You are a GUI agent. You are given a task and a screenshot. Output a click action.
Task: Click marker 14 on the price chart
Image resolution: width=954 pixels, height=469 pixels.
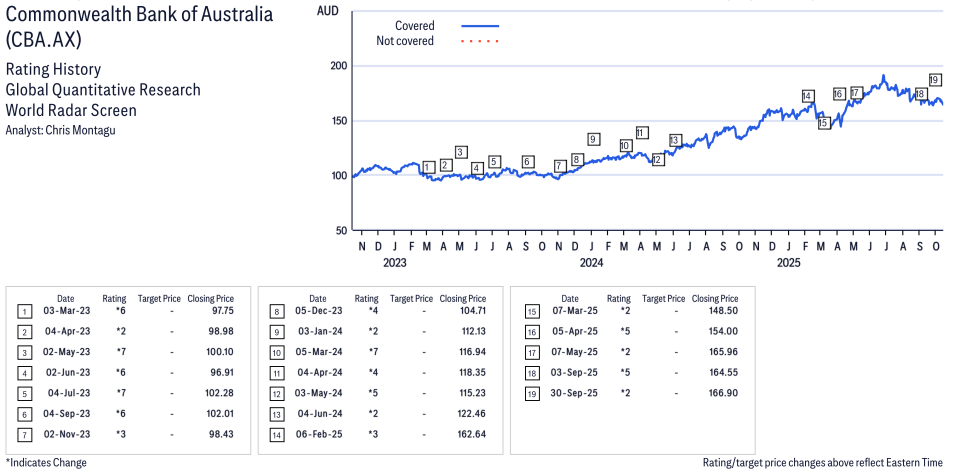[x=807, y=96]
